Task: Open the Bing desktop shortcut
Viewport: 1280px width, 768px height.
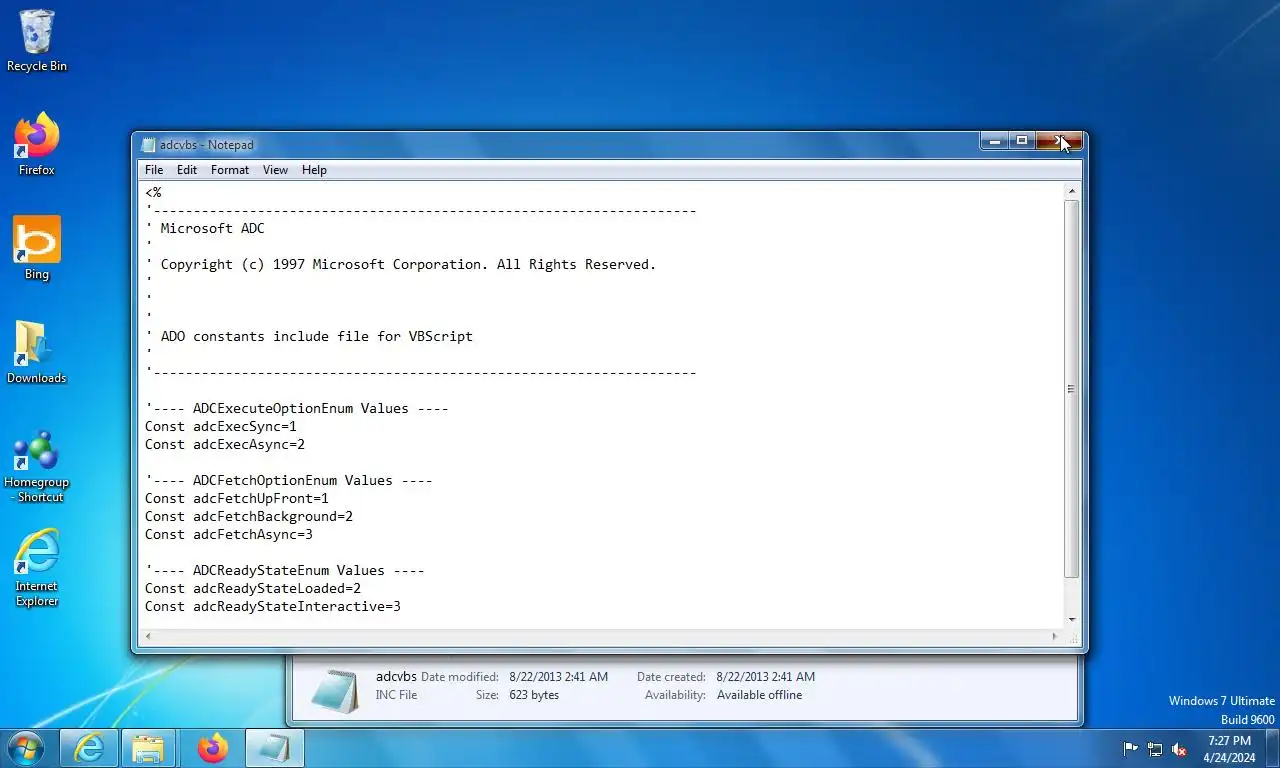Action: 37,248
